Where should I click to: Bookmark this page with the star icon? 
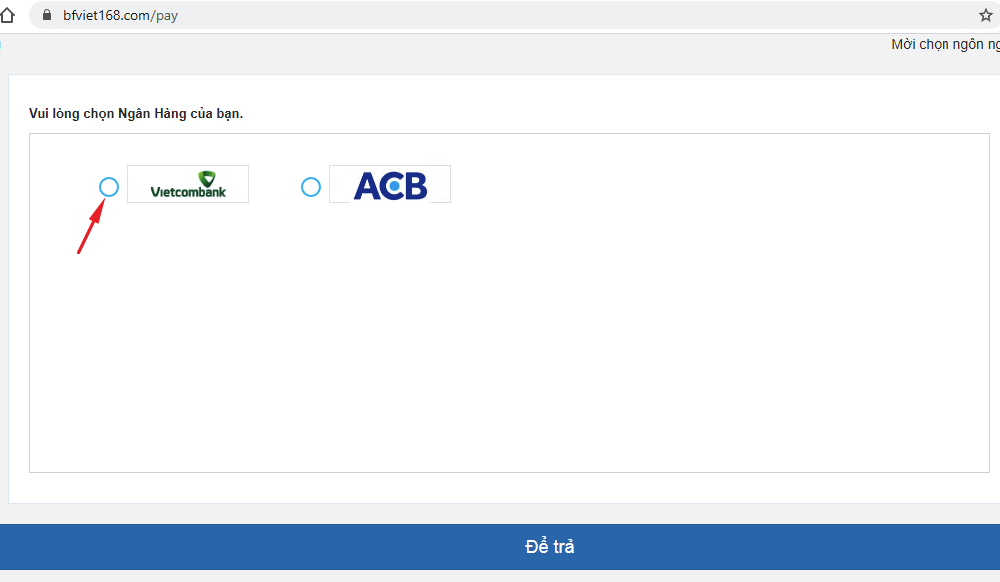985,15
